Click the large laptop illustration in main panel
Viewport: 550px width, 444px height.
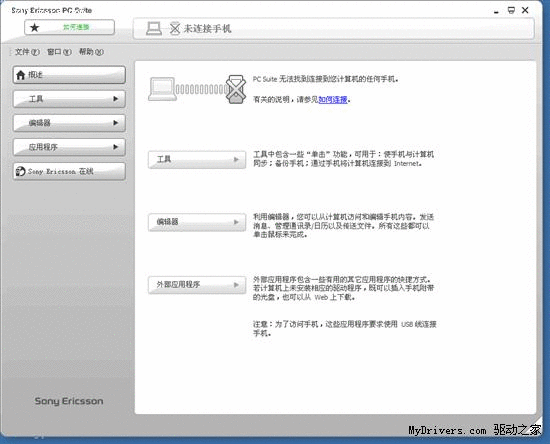coord(162,89)
